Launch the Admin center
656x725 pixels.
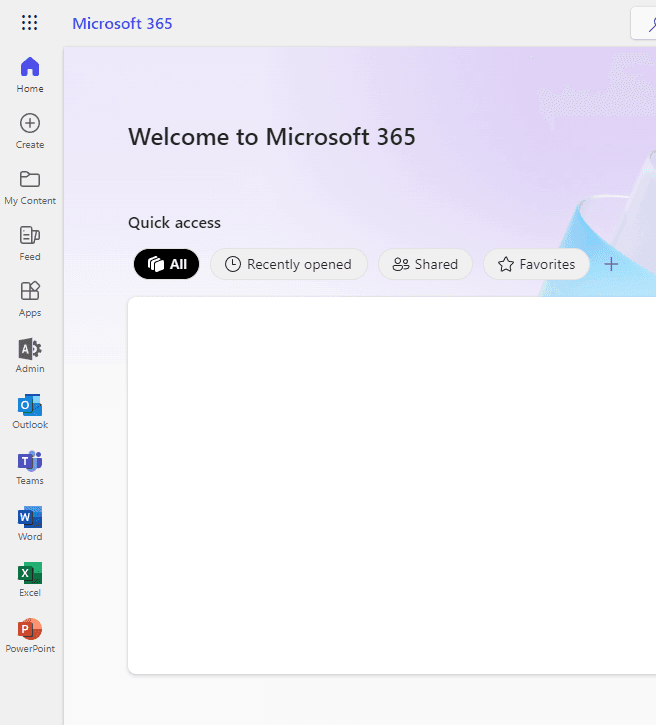click(x=30, y=355)
